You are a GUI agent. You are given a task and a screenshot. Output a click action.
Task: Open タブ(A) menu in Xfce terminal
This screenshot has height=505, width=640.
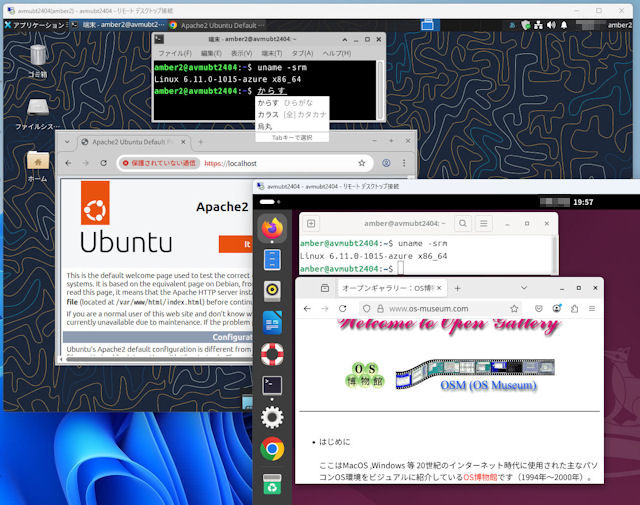[302, 53]
